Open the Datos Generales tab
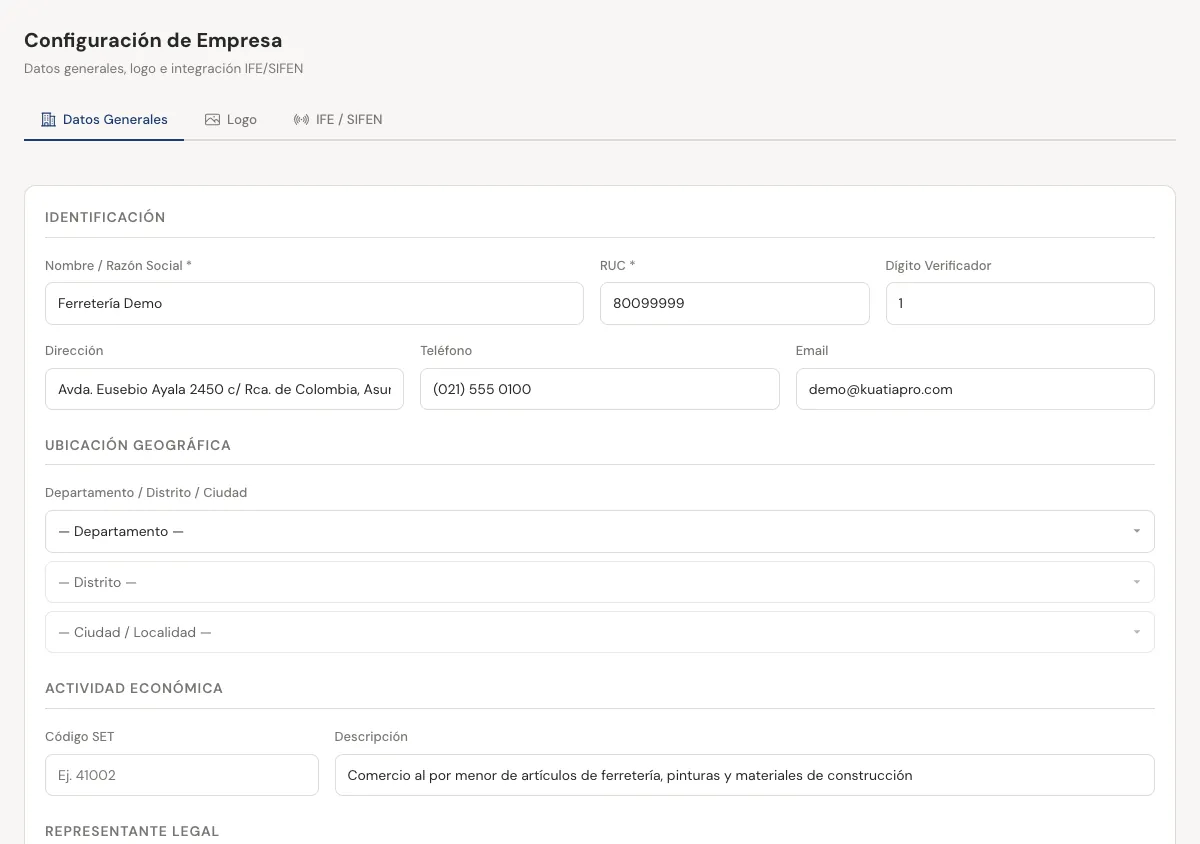 click(x=104, y=119)
